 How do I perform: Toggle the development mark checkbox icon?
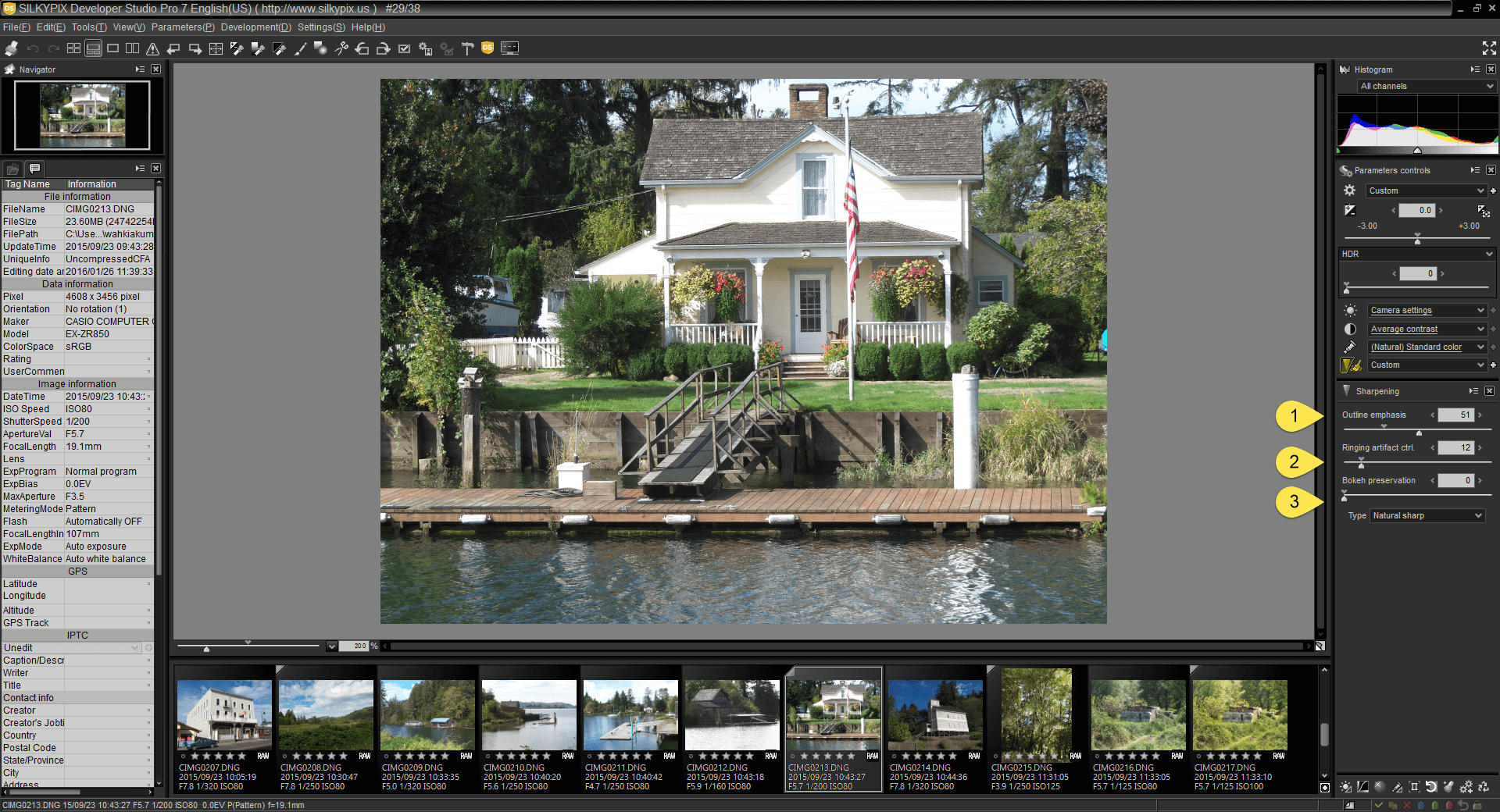coord(404,48)
